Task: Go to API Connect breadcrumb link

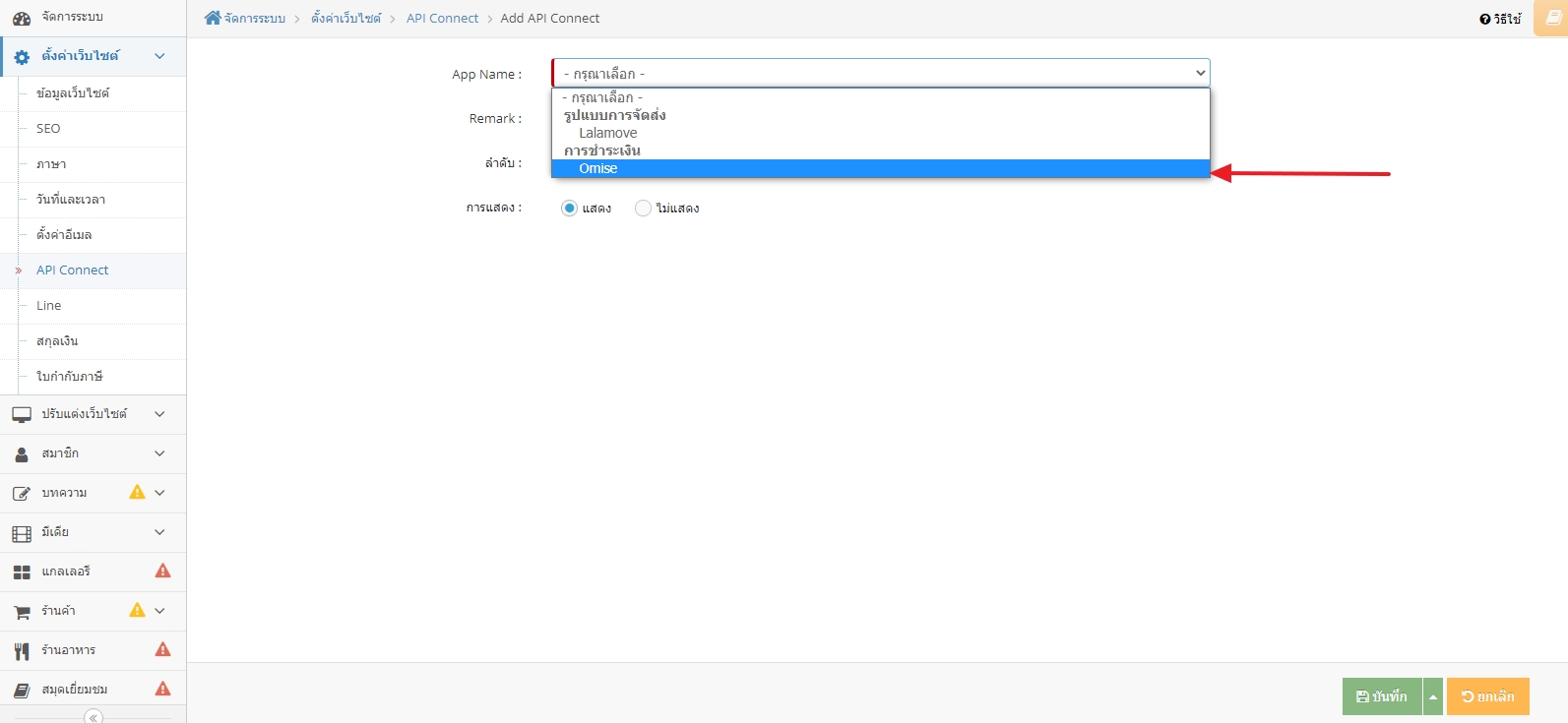Action: [442, 19]
